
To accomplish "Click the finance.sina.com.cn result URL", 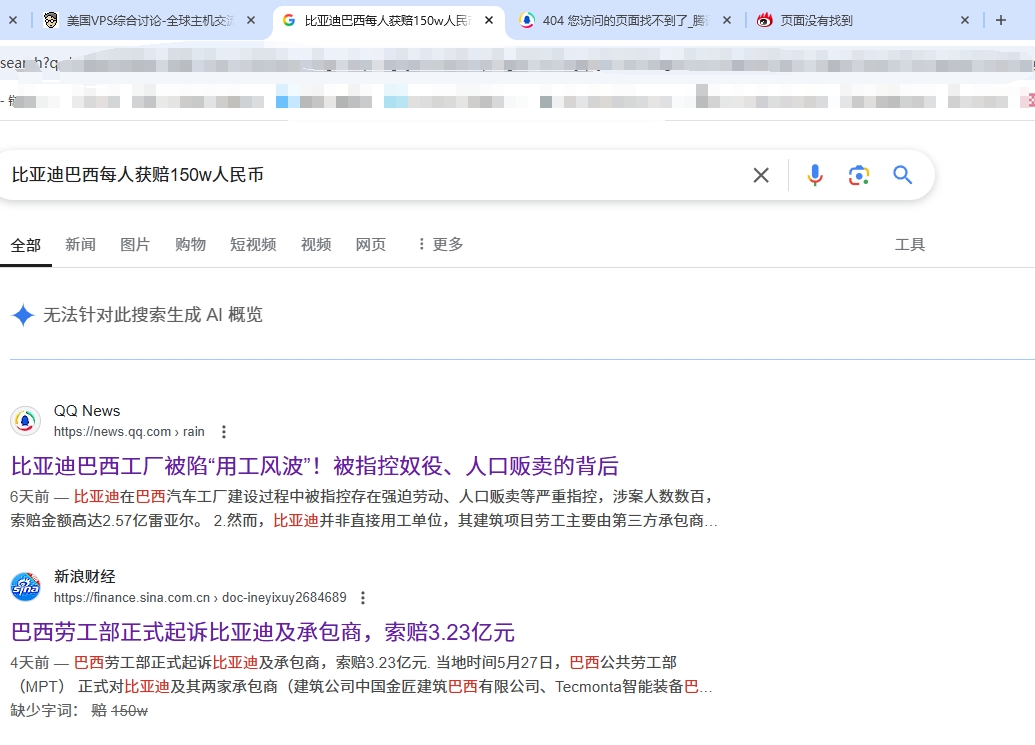I will [x=200, y=598].
